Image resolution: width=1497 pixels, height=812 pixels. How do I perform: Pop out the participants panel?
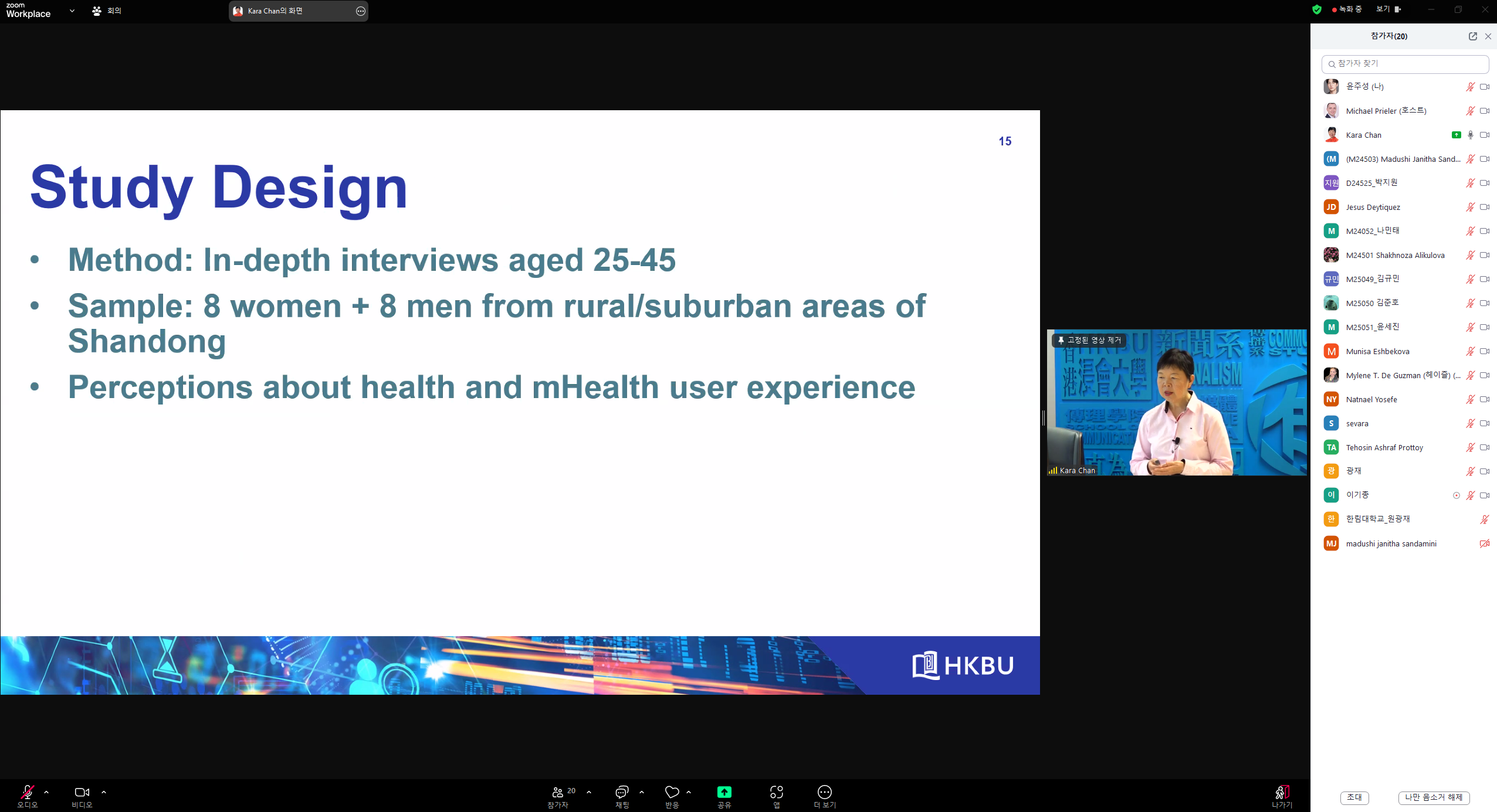click(1472, 36)
